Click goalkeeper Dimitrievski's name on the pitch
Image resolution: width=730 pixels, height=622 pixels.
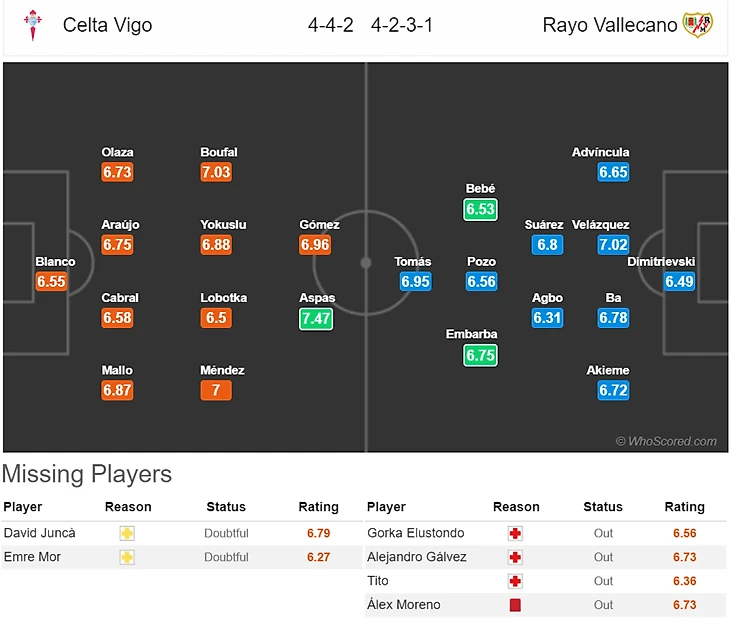click(x=661, y=262)
